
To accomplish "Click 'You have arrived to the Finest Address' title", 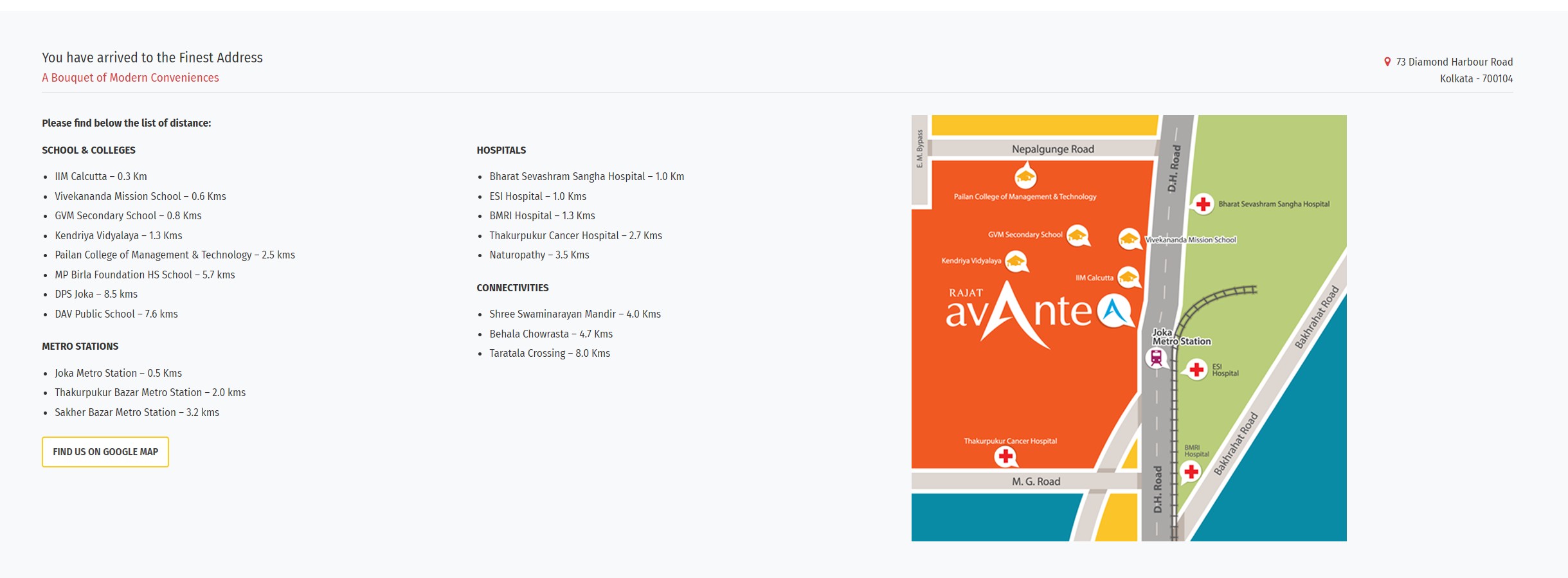I will point(152,57).
